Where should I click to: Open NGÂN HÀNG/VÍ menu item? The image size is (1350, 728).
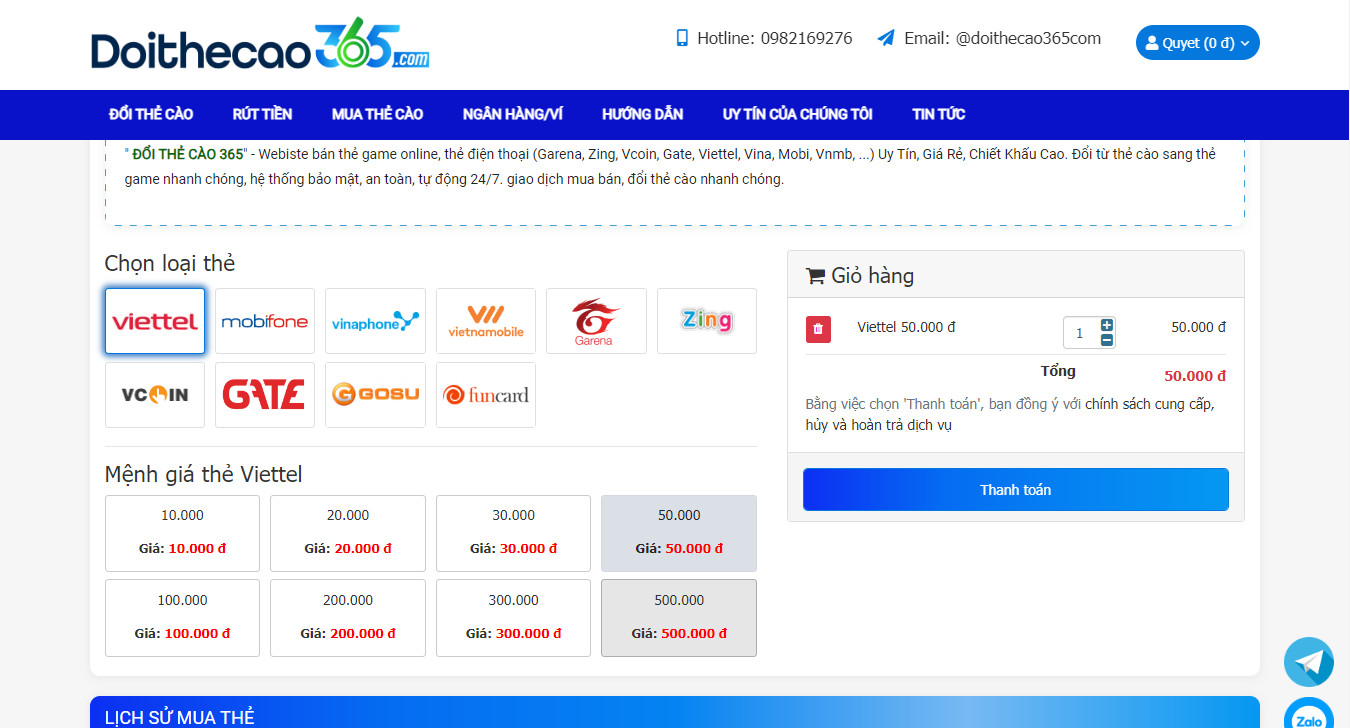pos(512,114)
